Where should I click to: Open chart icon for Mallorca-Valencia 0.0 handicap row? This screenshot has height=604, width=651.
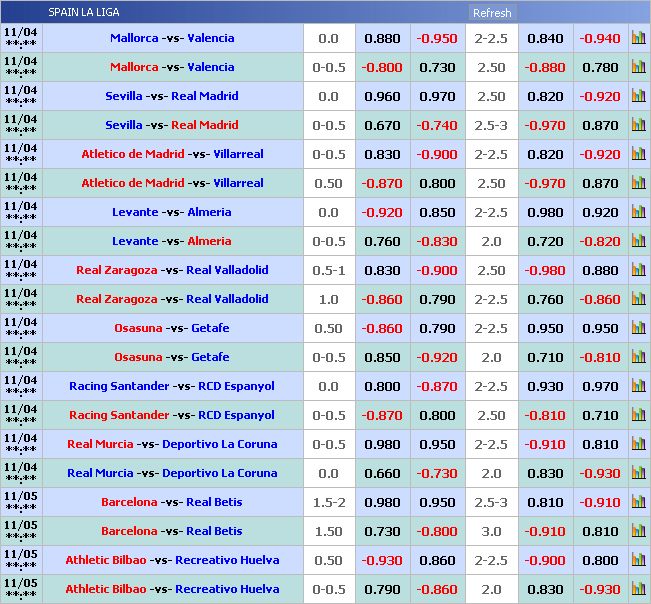(x=638, y=38)
